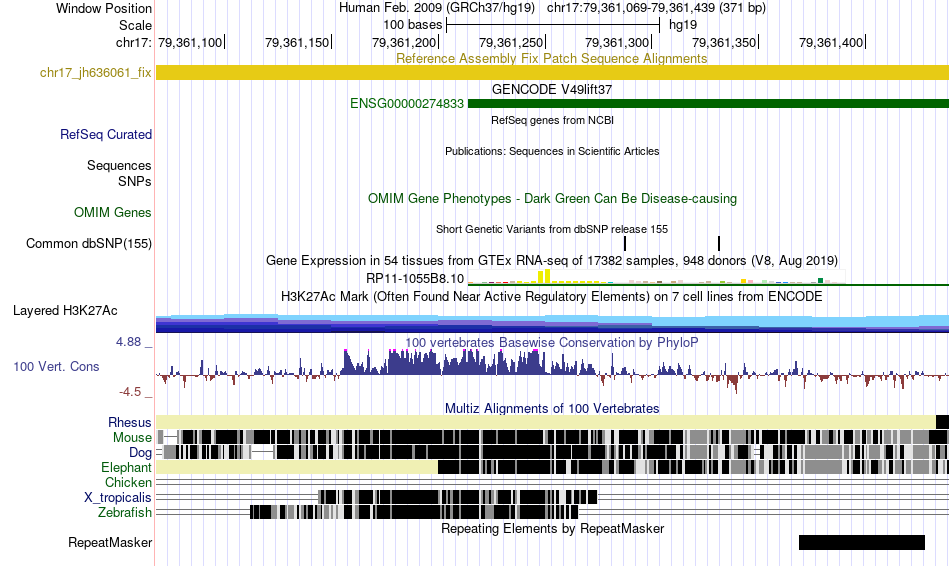Click the RefSeq genes from NCBI title
Screen dimensions: 950x566
tap(552, 120)
